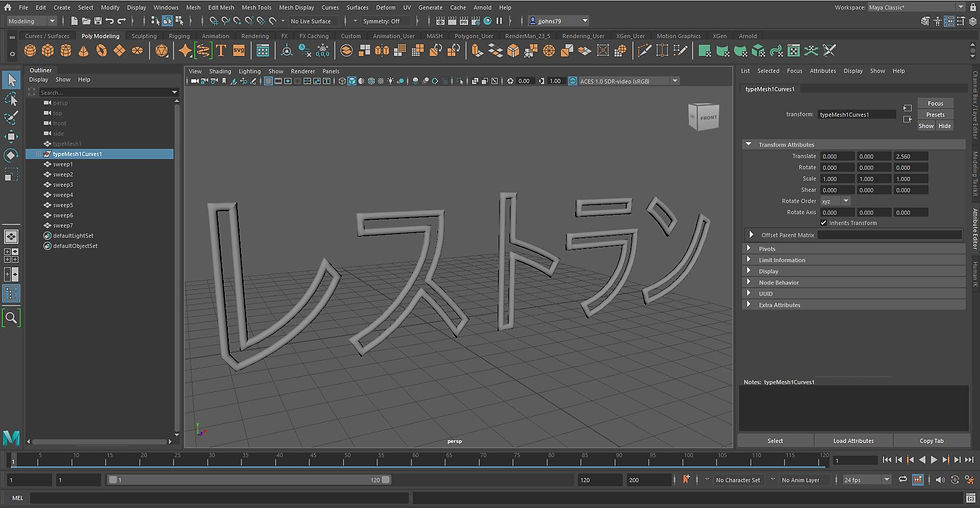Activate the Select tool in toolbox
Screen dimensions: 980x508
[x=11, y=80]
